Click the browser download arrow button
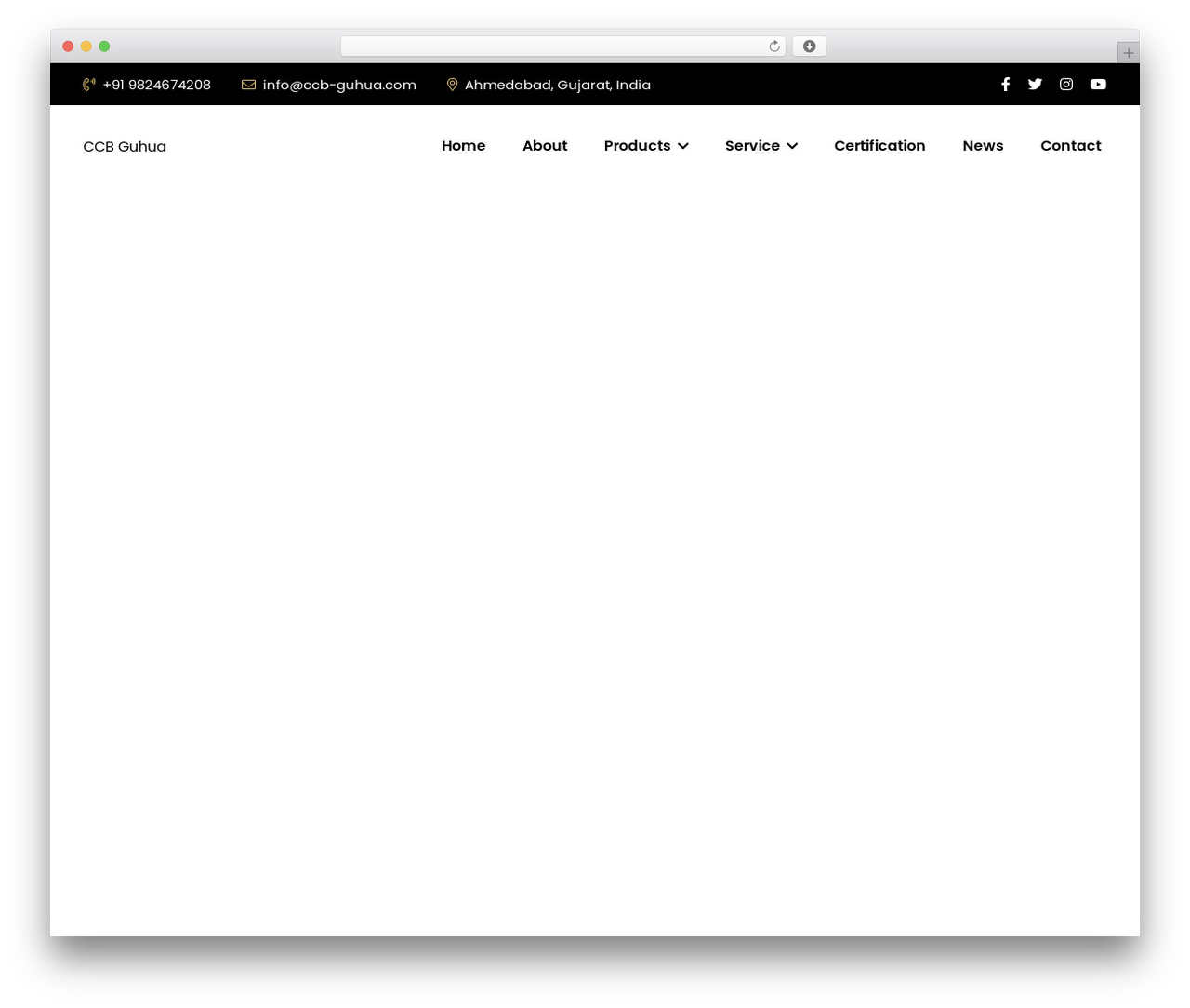The height and width of the screenshot is (1008, 1190). (x=809, y=46)
